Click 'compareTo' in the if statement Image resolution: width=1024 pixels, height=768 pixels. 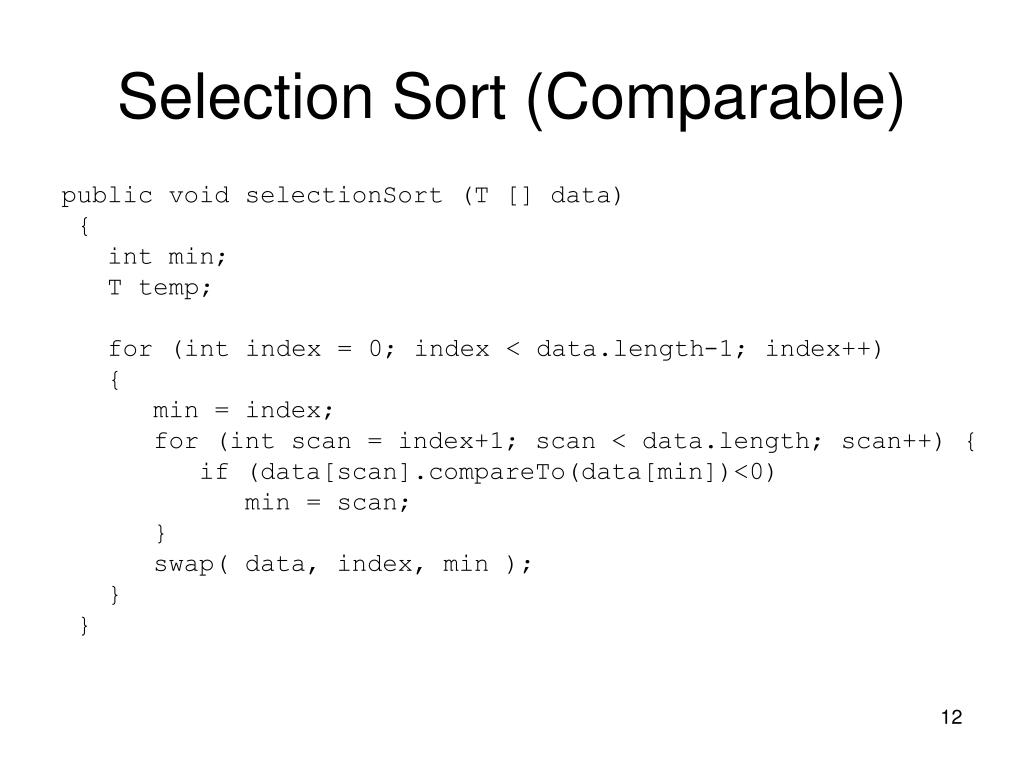pyautogui.click(x=496, y=472)
